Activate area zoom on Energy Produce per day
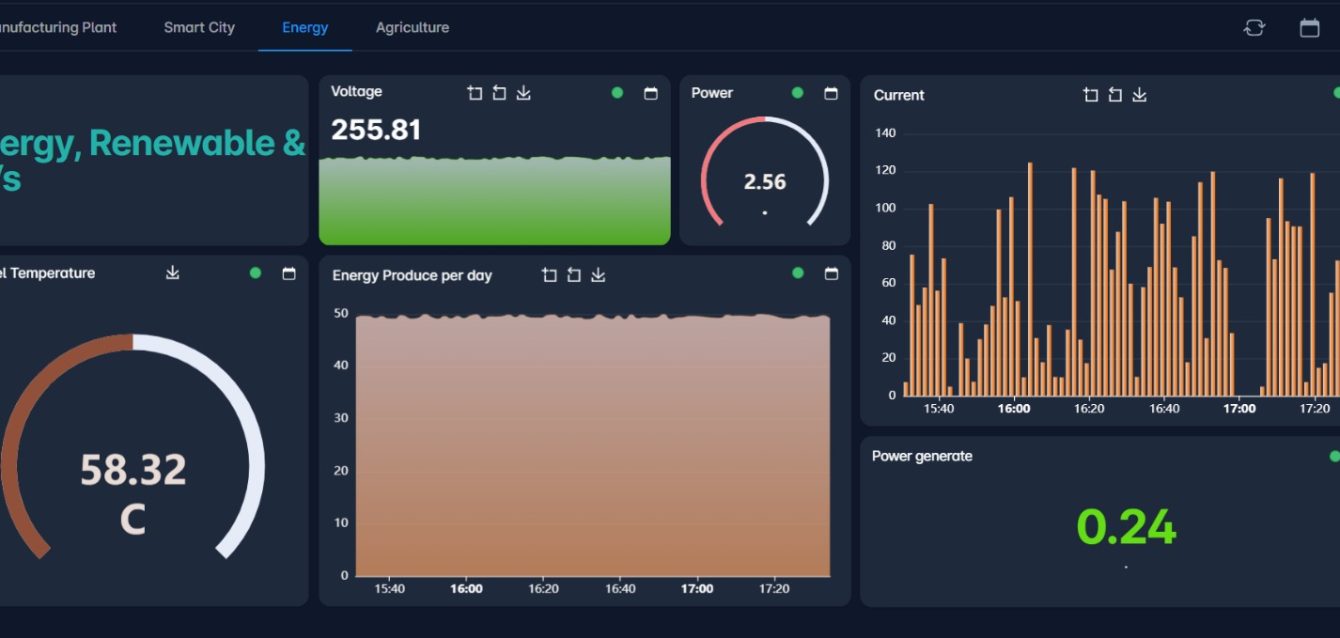Screen dimensions: 1340x638 pyautogui.click(x=549, y=275)
